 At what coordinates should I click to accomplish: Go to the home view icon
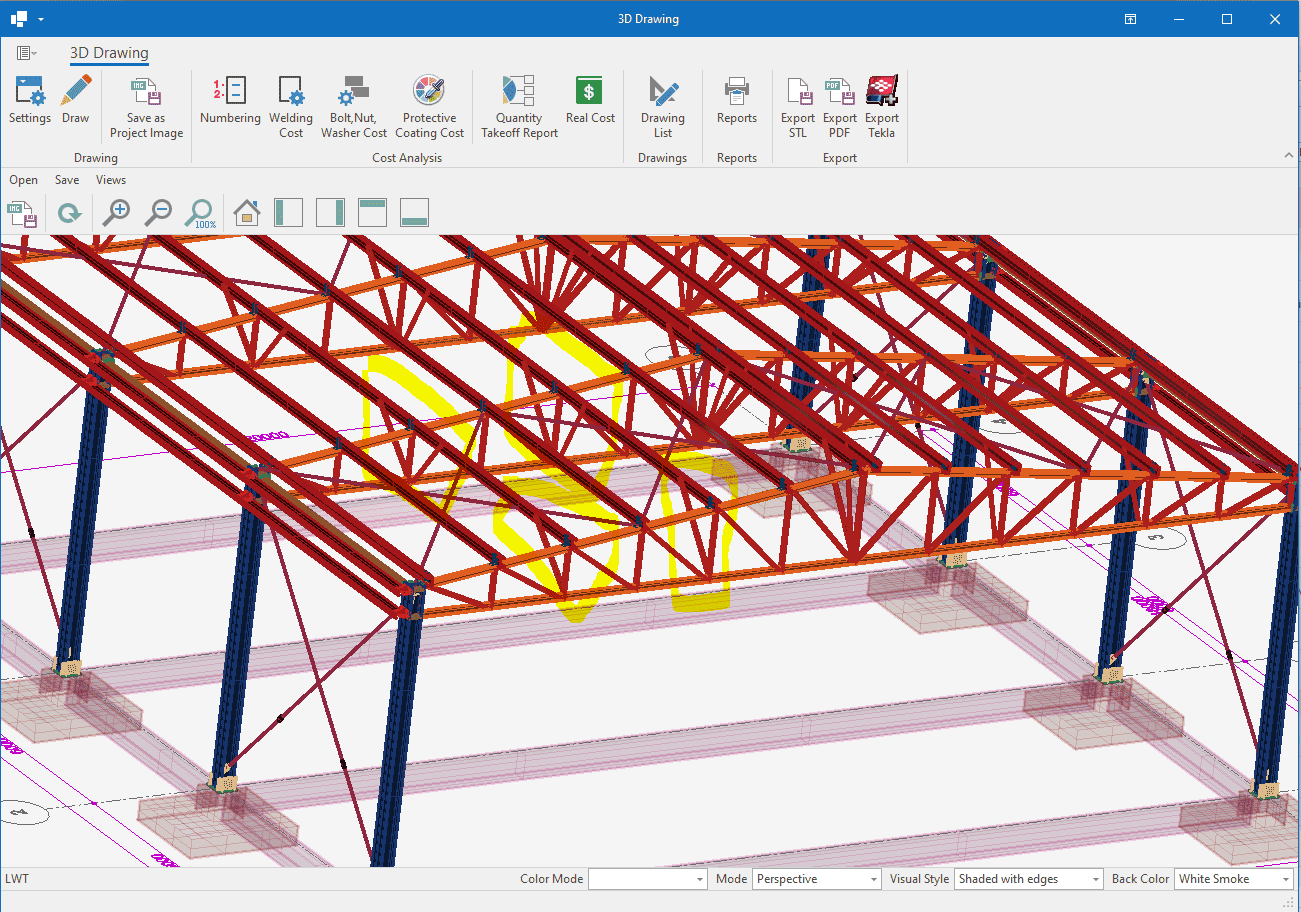click(x=246, y=212)
